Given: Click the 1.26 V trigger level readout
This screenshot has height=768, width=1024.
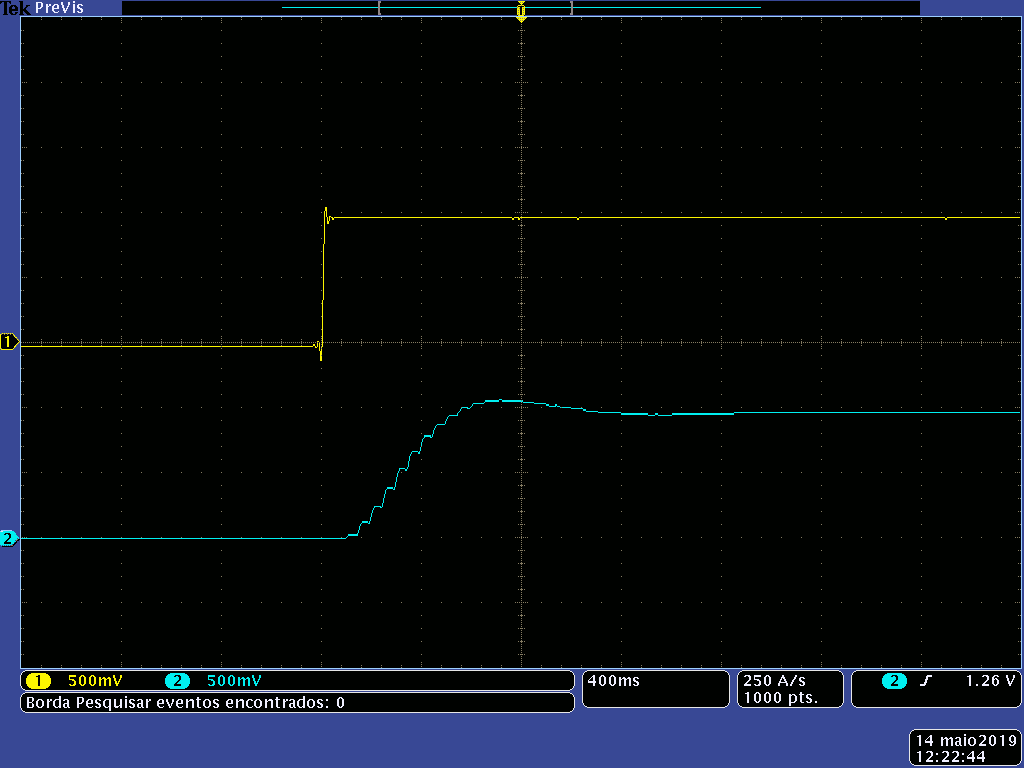Looking at the screenshot, I should tap(990, 681).
